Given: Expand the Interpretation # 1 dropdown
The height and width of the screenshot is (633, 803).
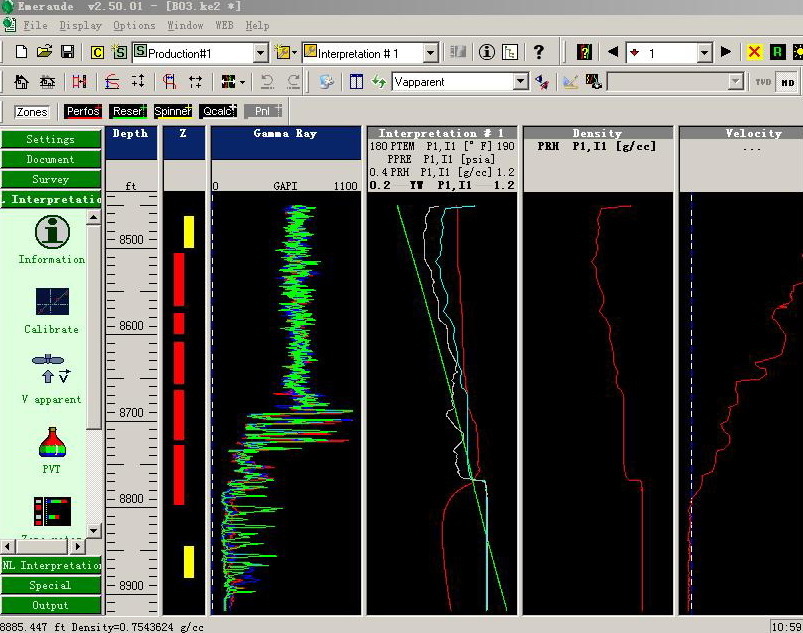Looking at the screenshot, I should point(430,52).
